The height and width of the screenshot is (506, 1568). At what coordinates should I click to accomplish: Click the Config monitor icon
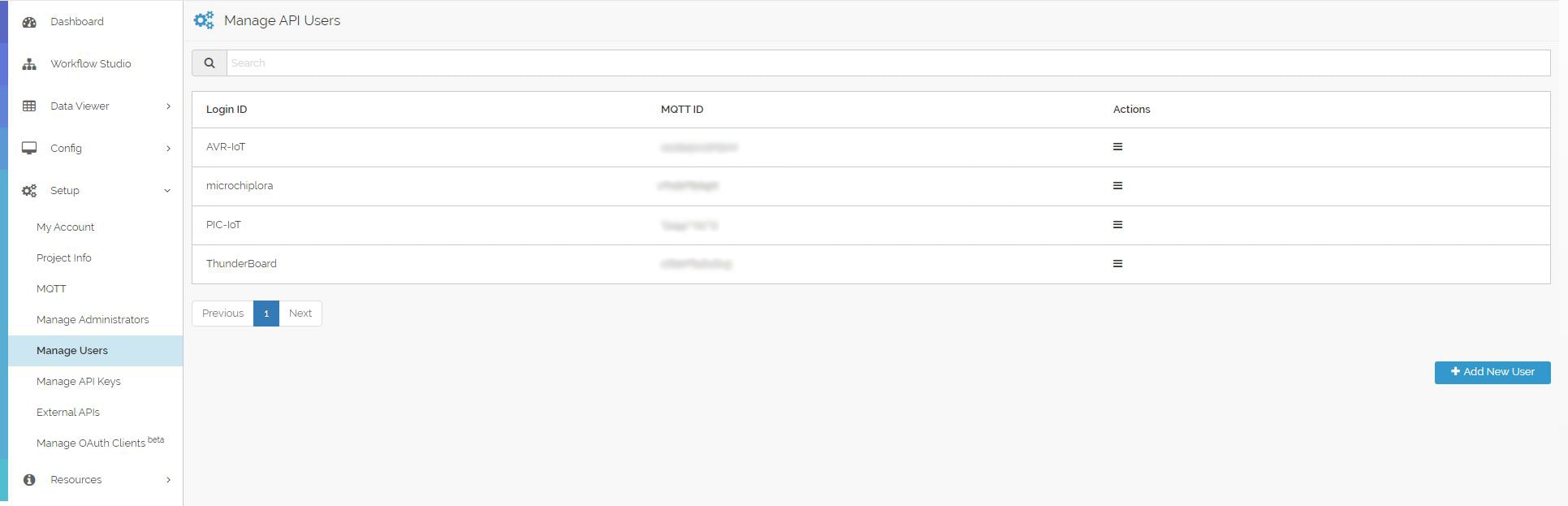[x=29, y=147]
